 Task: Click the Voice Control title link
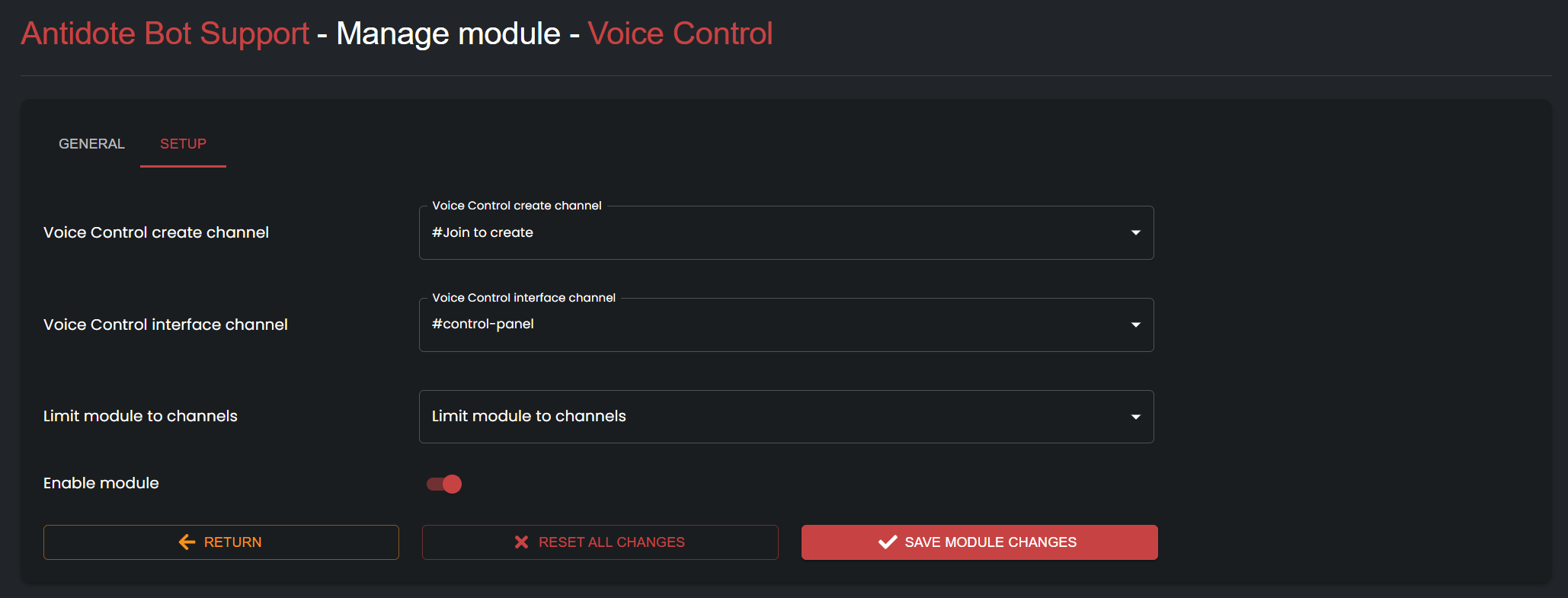tap(680, 34)
